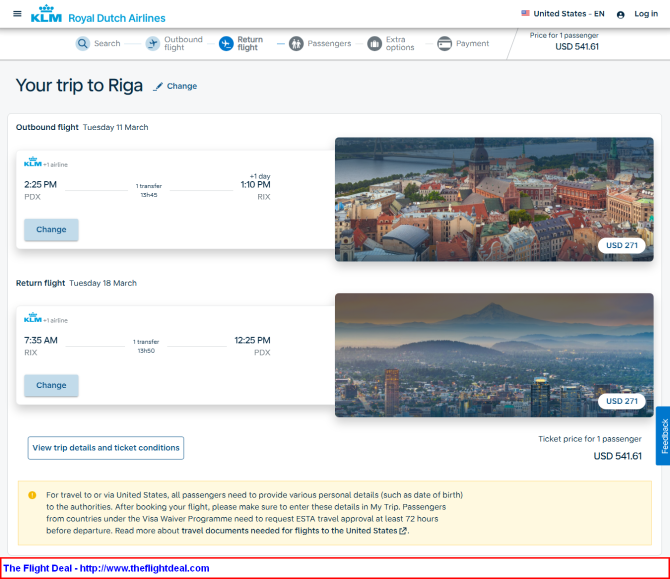
Task: Click the yellow warning icon in notice
Action: tap(32, 495)
